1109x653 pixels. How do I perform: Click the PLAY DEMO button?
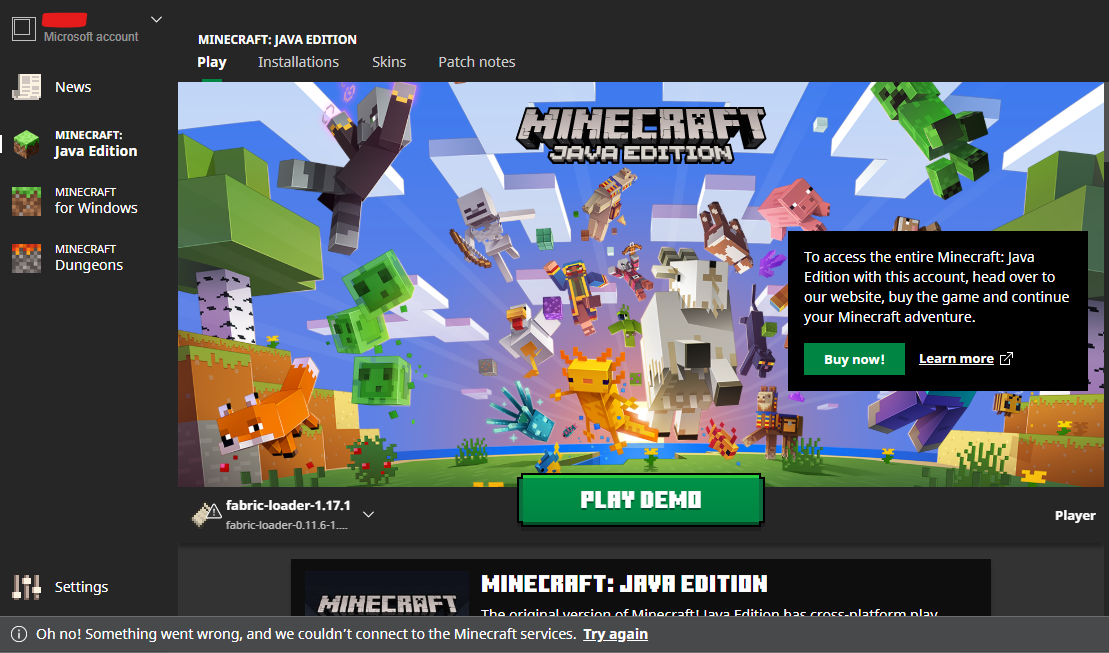tap(641, 500)
